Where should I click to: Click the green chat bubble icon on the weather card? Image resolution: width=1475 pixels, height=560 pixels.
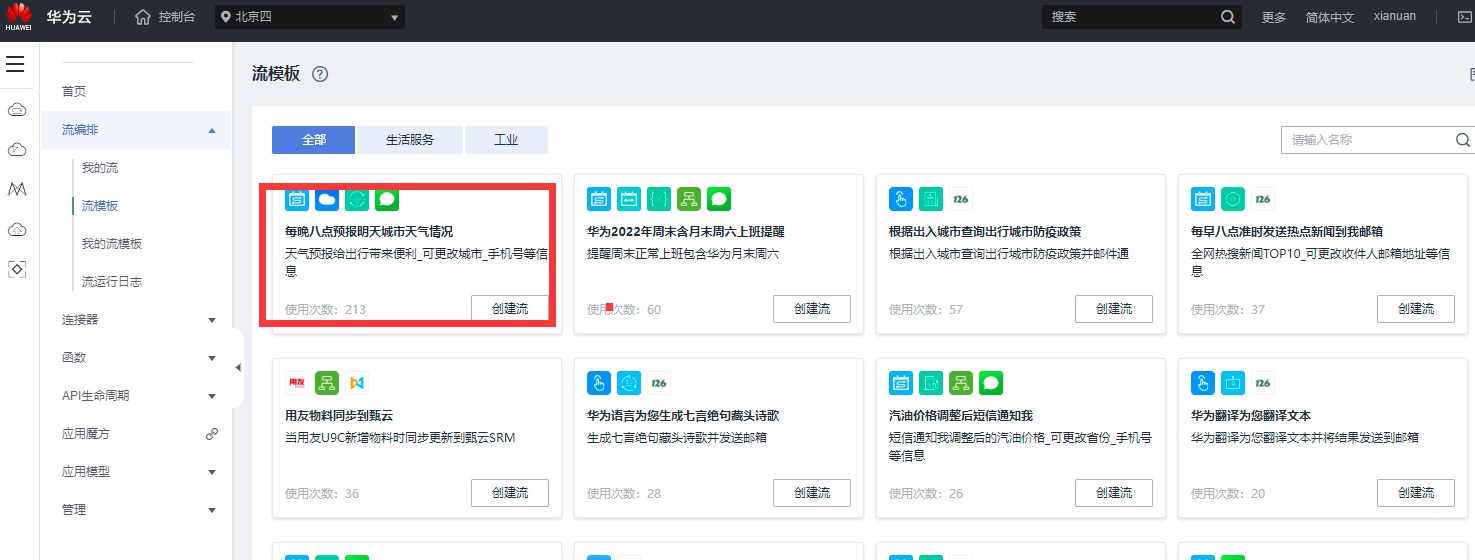pyautogui.click(x=387, y=199)
